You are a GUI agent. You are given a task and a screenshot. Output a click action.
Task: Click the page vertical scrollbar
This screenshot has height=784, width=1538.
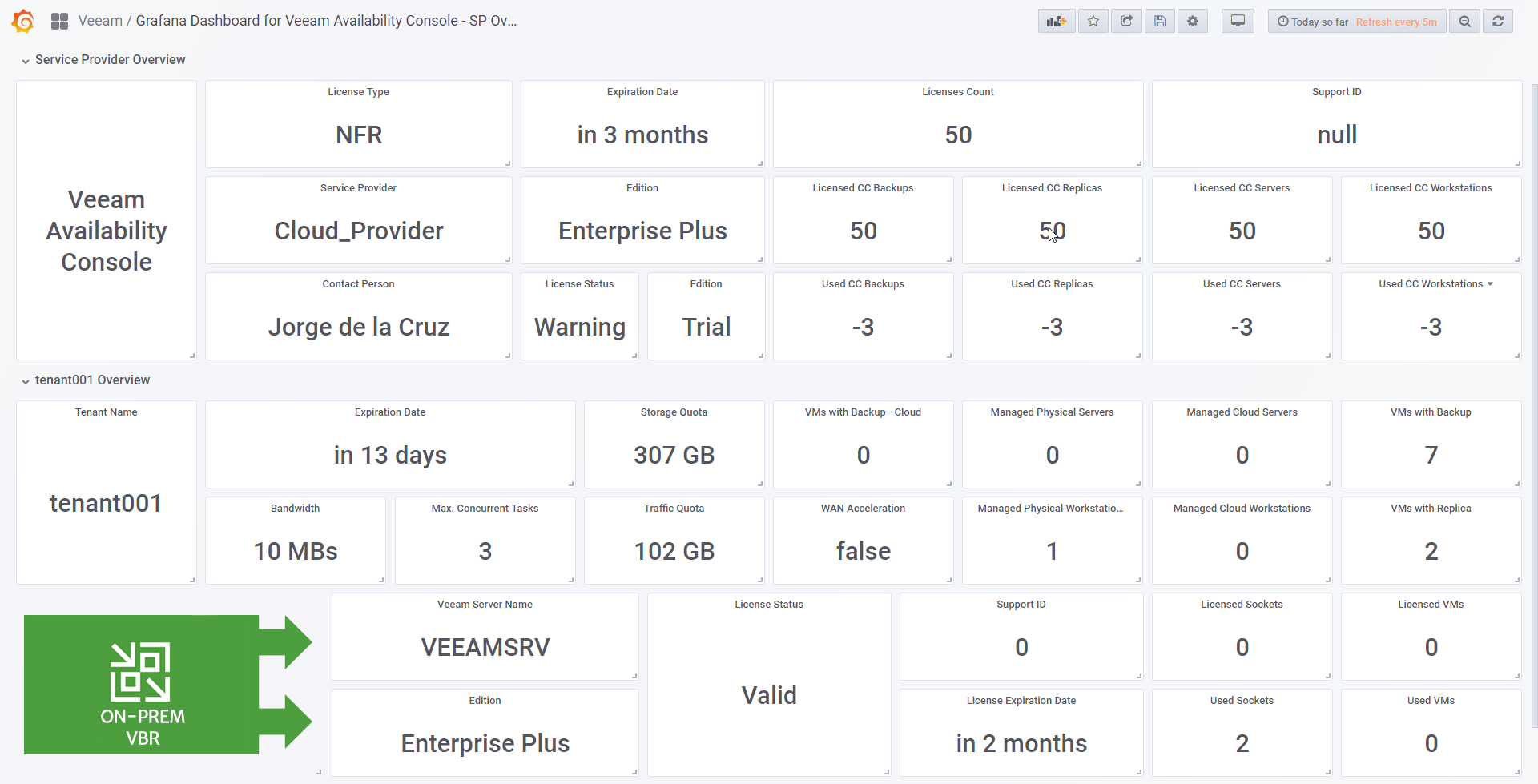[1534, 400]
